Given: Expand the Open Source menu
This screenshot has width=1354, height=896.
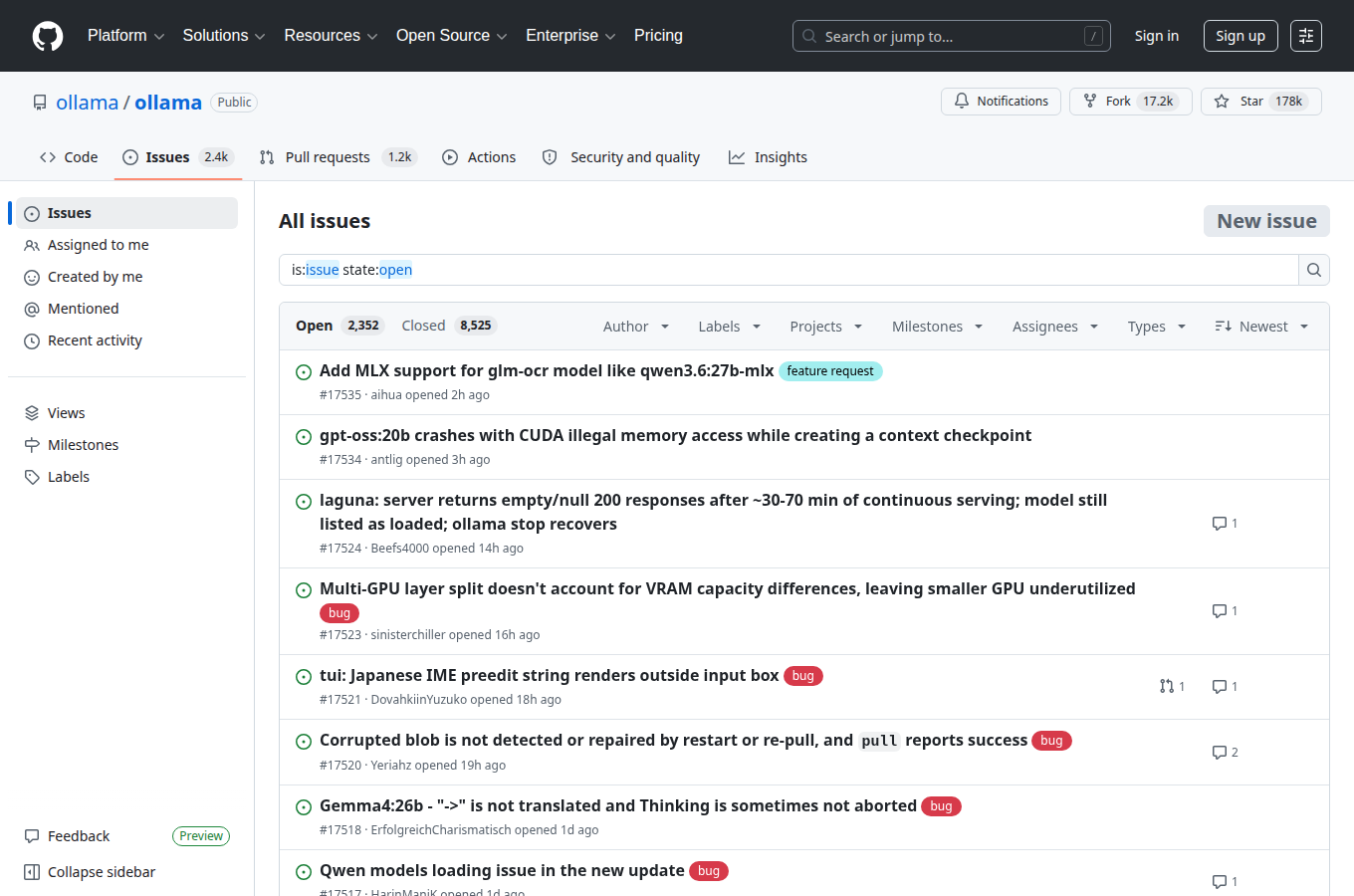Looking at the screenshot, I should point(452,36).
